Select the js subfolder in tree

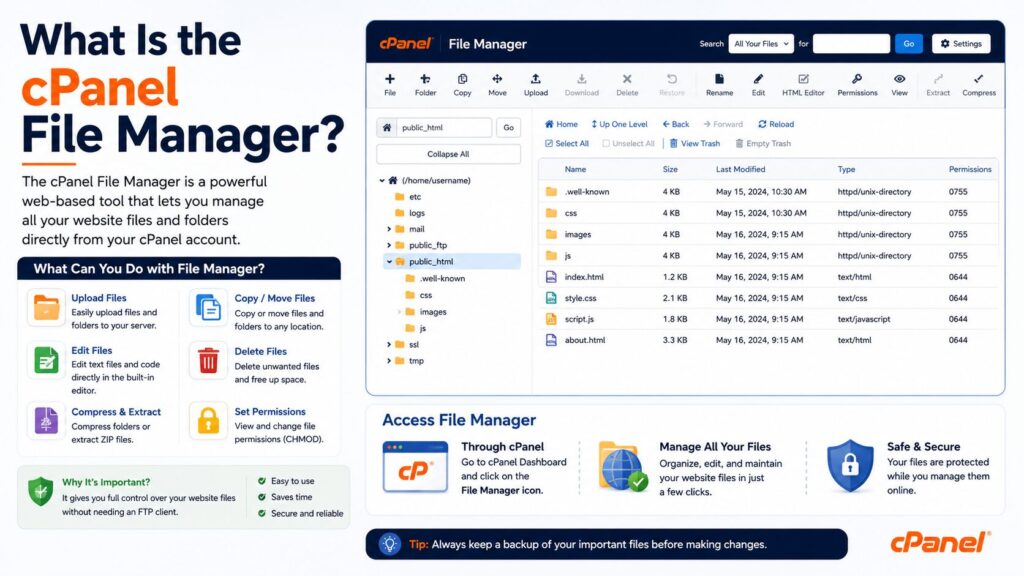tap(423, 328)
